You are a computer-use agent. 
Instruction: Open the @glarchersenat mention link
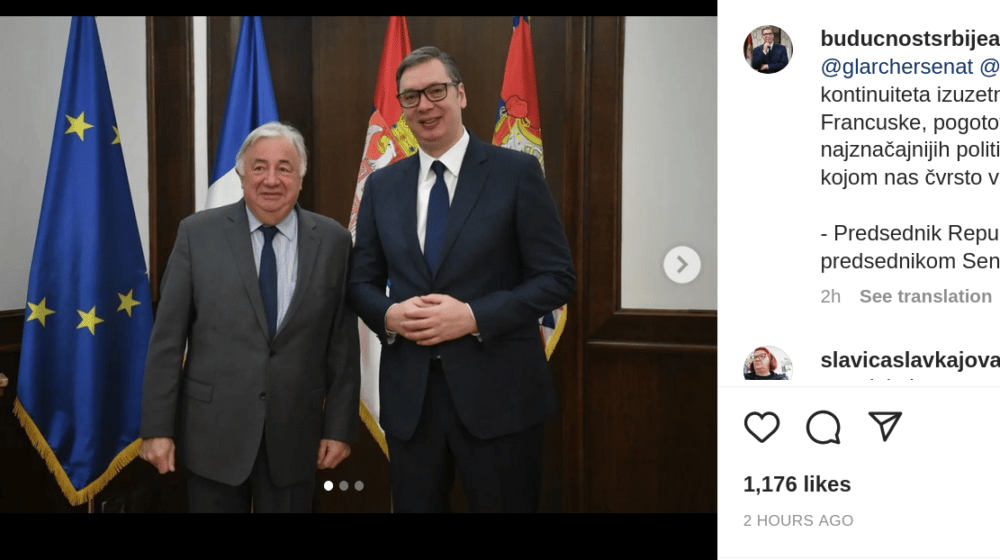(x=896, y=66)
